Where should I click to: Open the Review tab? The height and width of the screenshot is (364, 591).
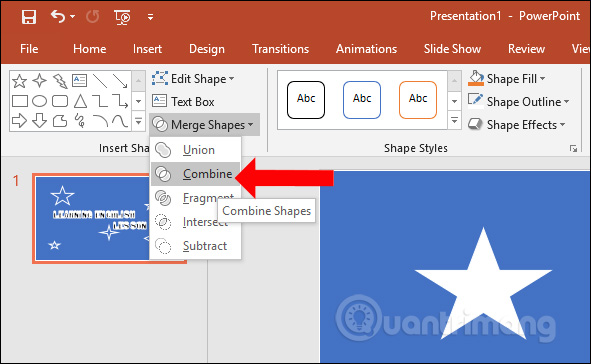526,49
